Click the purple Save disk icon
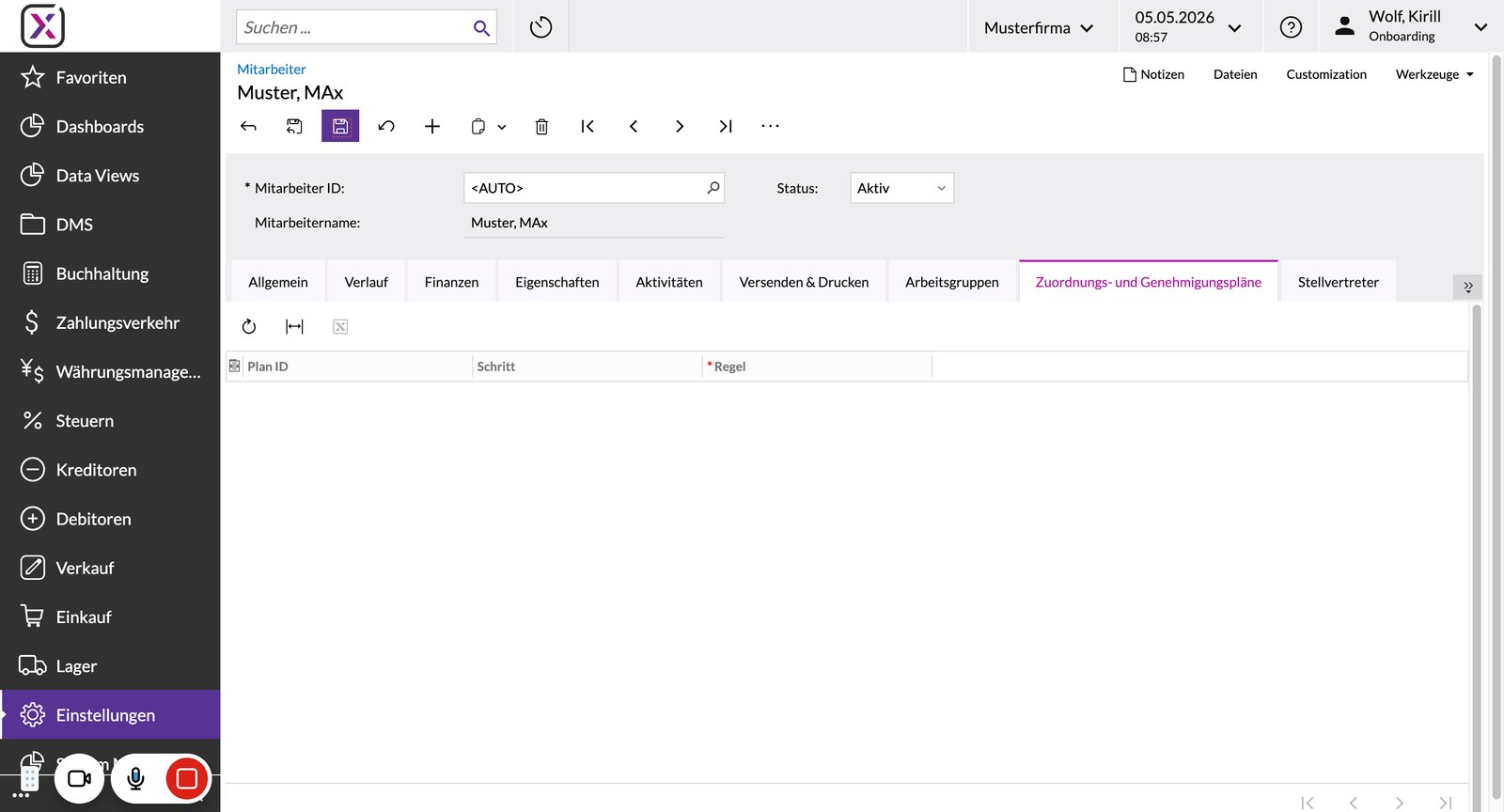The width and height of the screenshot is (1504, 812). 340,126
